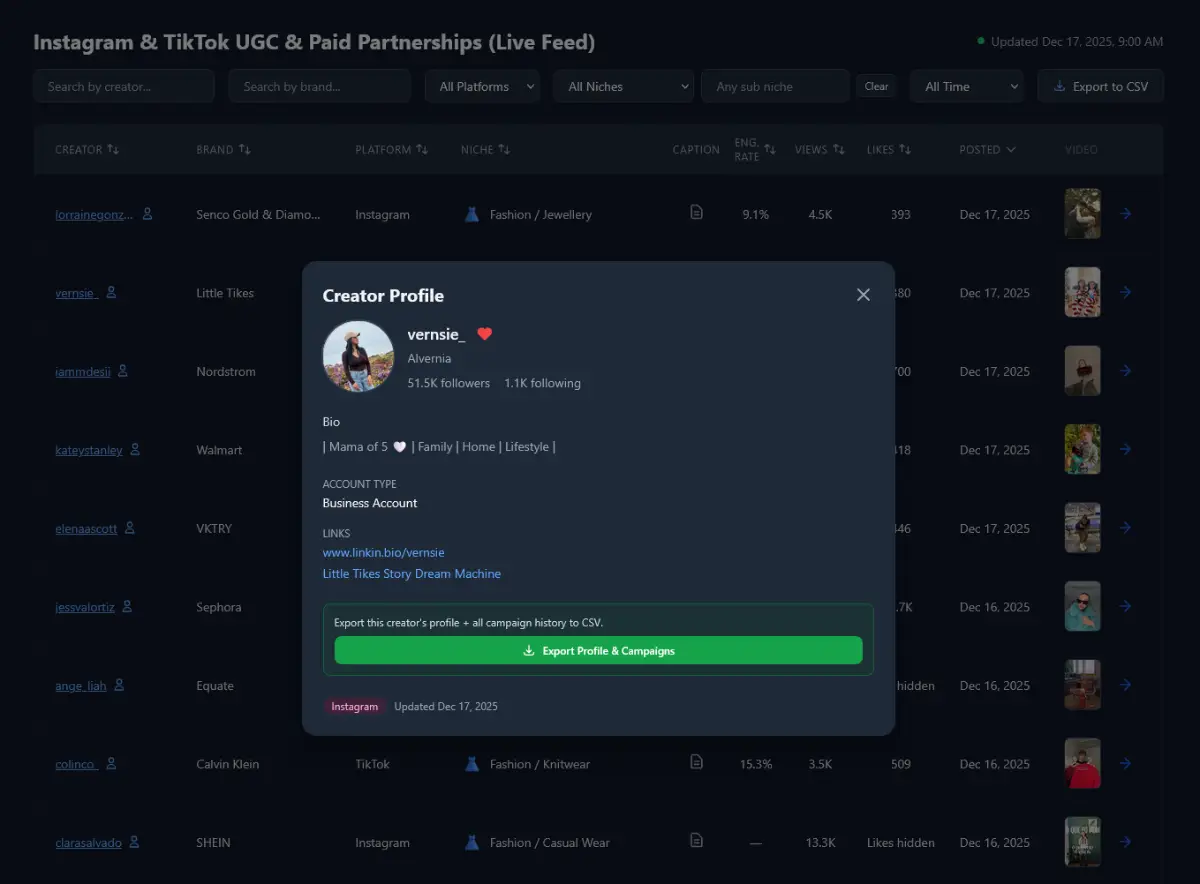Close the Creator Profile modal
This screenshot has width=1200, height=884.
863,295
